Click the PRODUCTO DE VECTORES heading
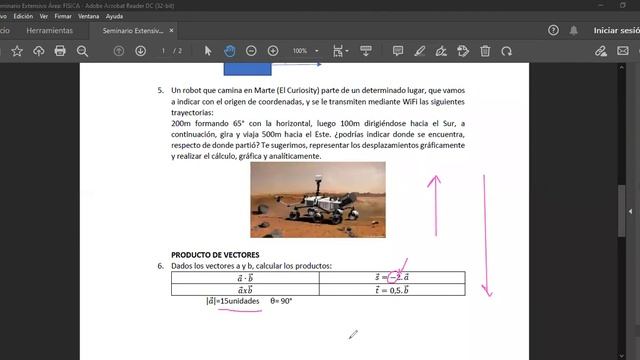 (215, 255)
